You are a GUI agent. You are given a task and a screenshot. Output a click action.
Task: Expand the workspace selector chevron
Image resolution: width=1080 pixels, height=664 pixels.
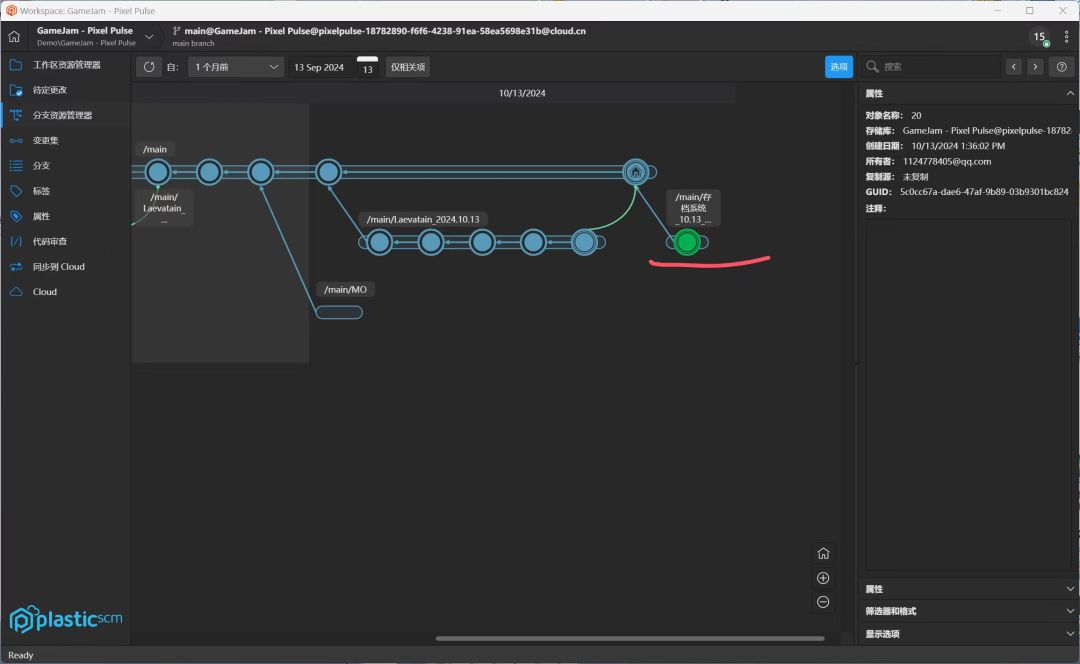(149, 37)
